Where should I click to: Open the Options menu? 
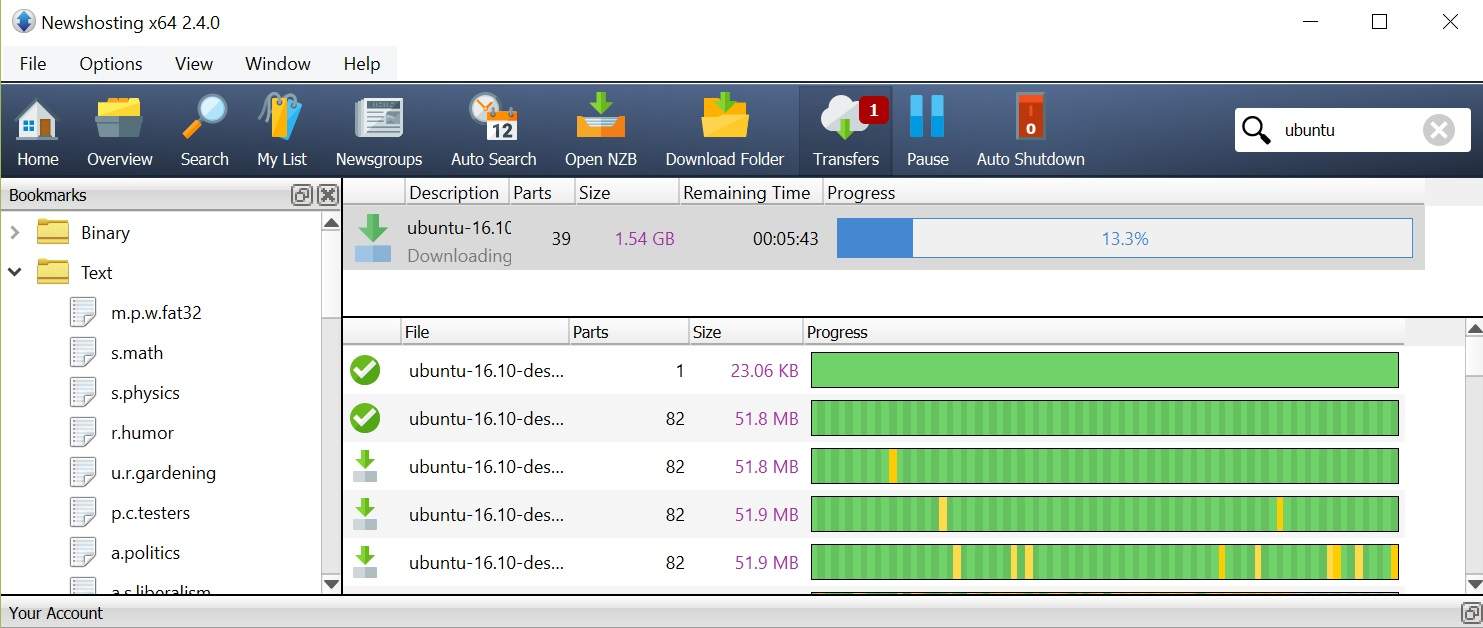[x=110, y=64]
